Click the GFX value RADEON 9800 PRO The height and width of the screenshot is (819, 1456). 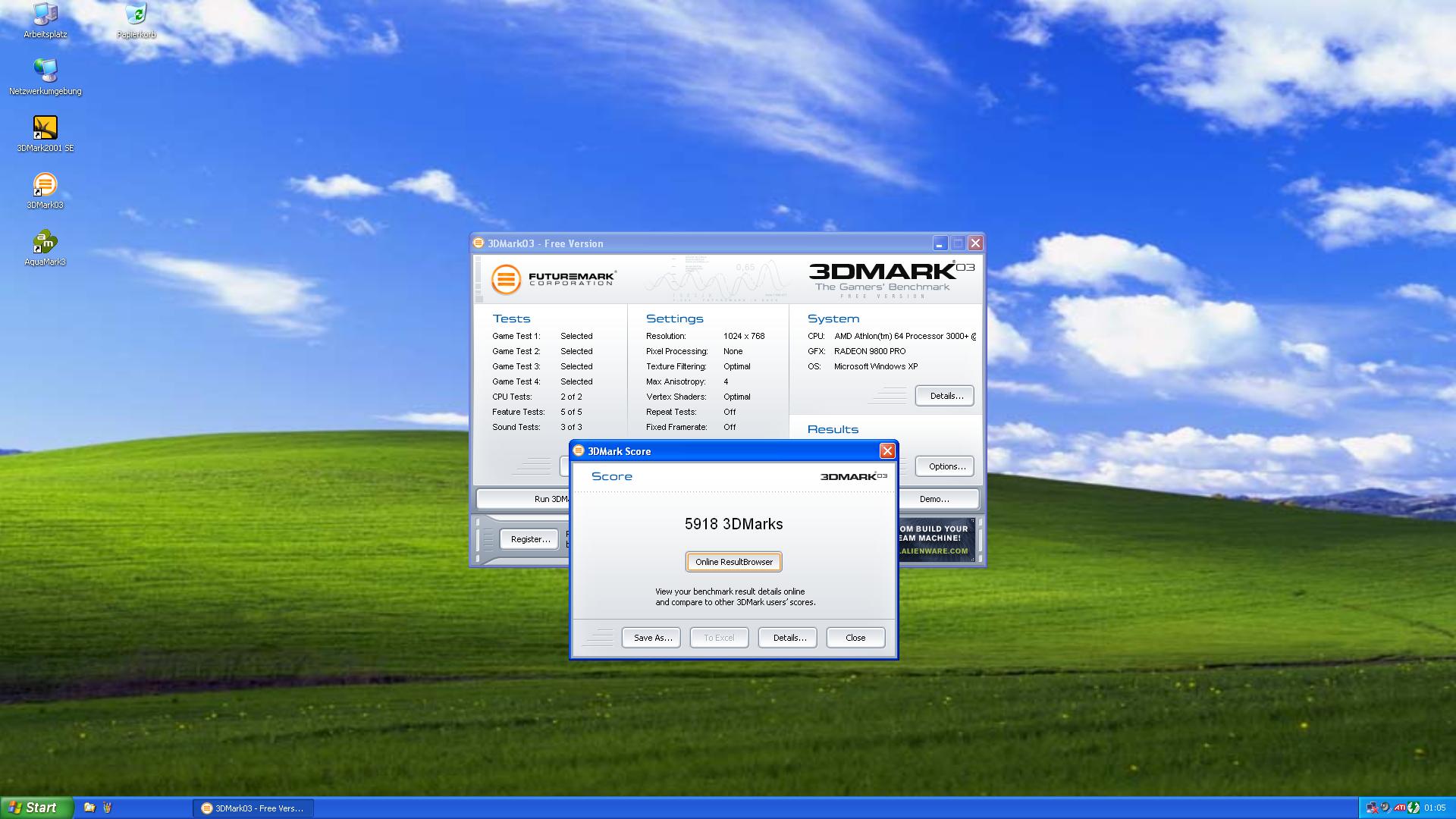pyautogui.click(x=870, y=351)
